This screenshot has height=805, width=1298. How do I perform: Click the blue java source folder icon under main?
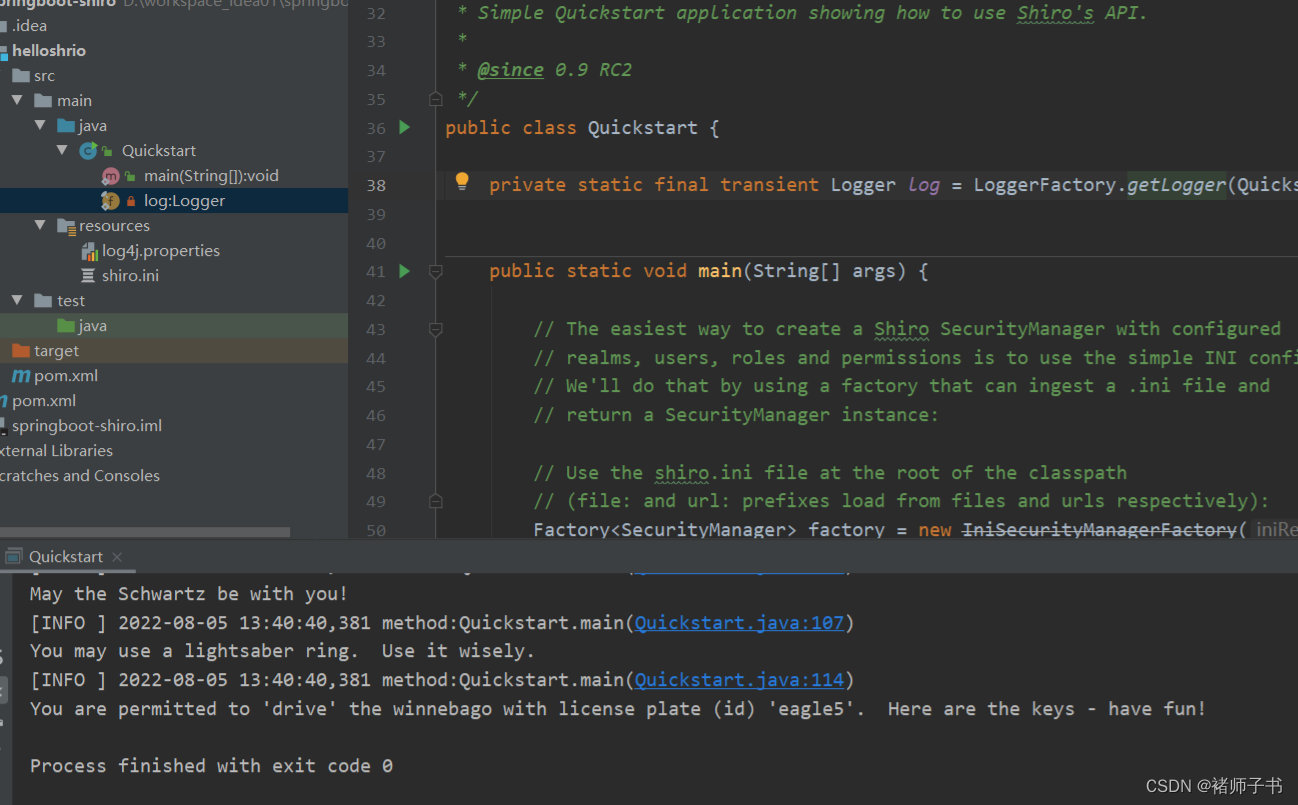(67, 125)
